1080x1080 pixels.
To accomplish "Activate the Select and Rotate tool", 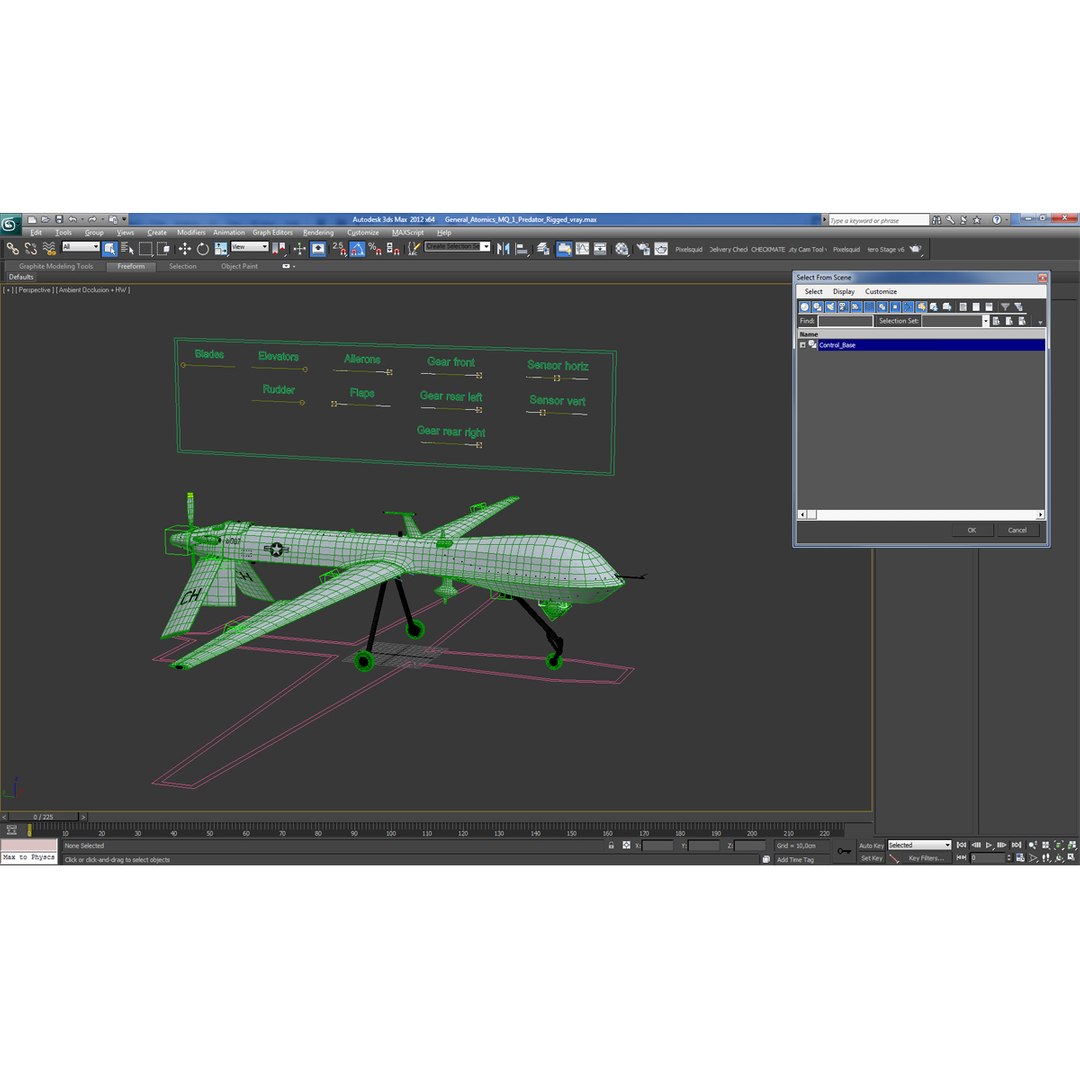I will tap(202, 249).
